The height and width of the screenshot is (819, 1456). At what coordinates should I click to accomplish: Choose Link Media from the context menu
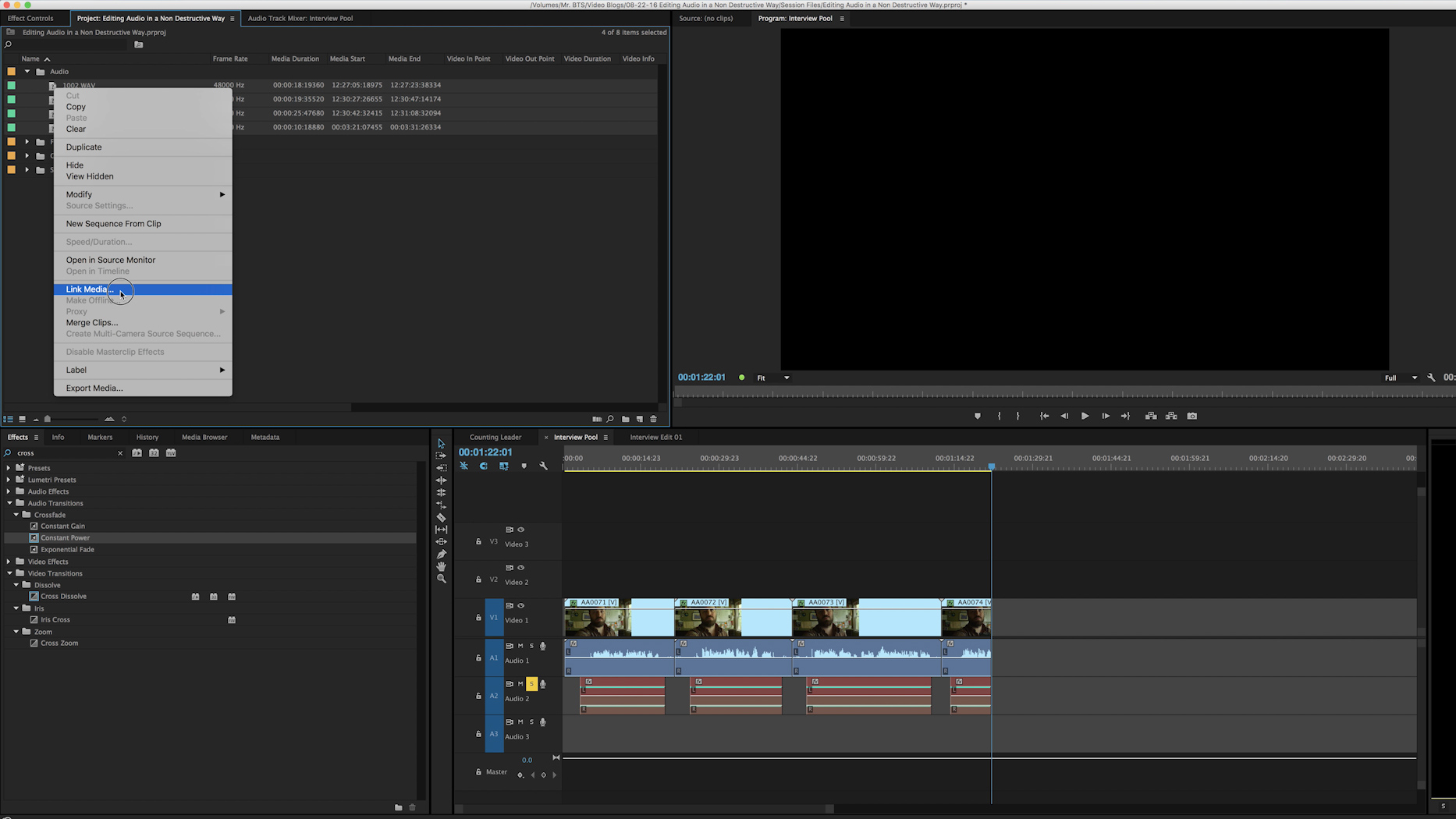coord(90,289)
